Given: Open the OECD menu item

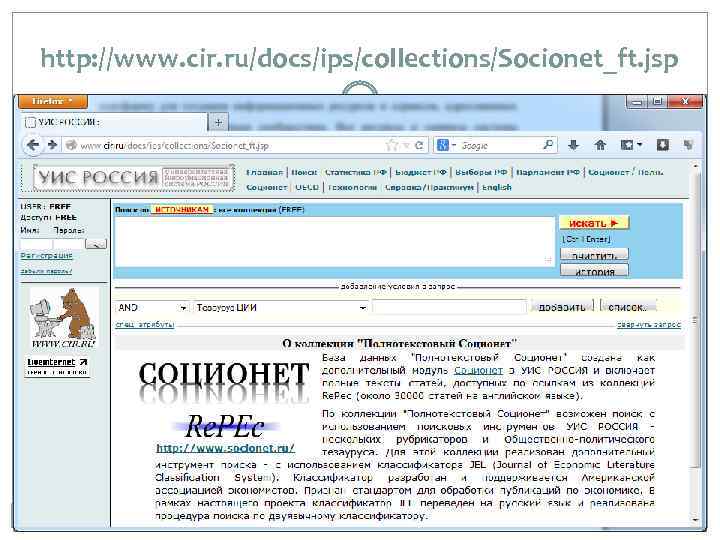Looking at the screenshot, I should tap(307, 187).
